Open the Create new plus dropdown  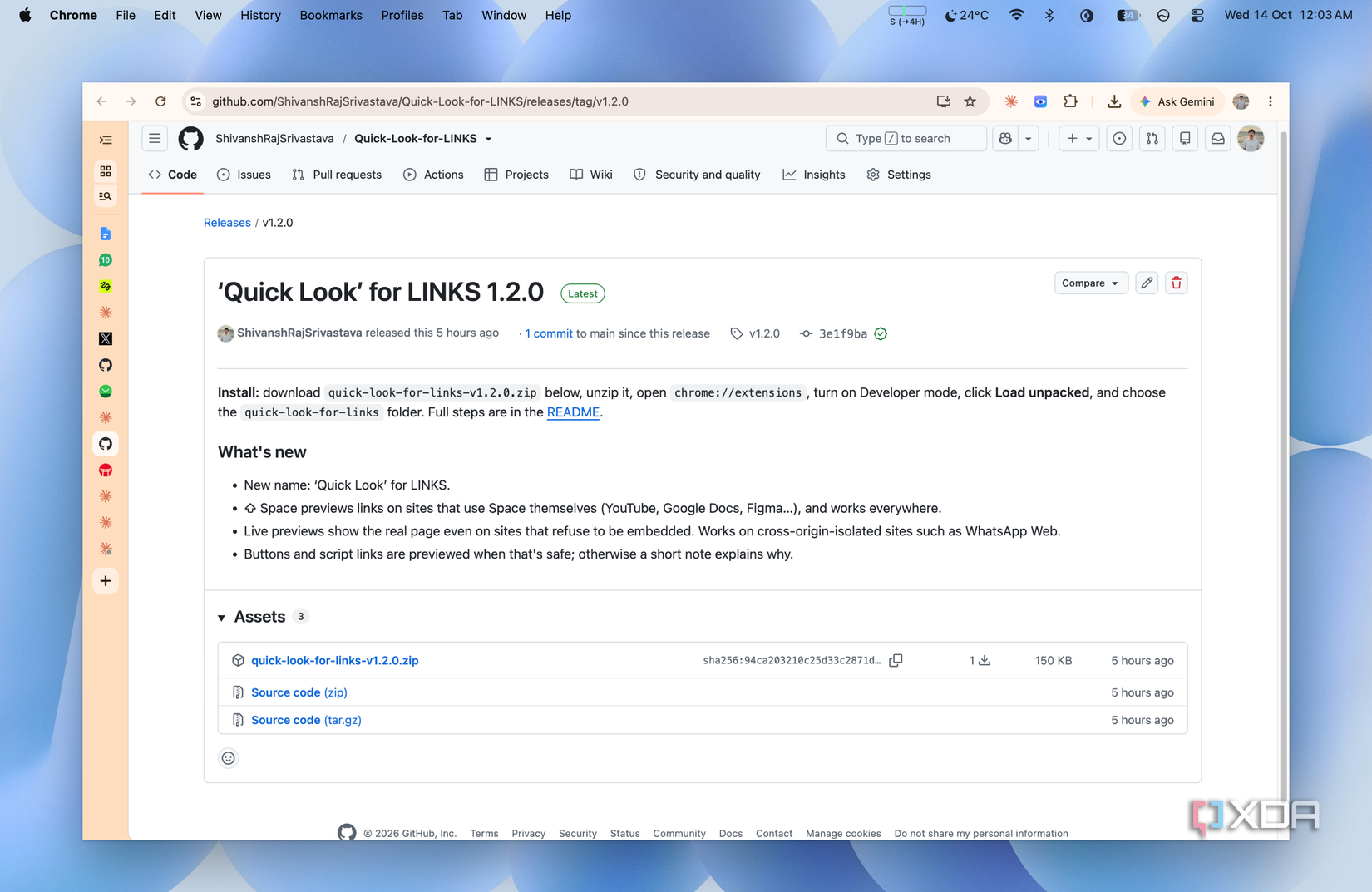1079,139
